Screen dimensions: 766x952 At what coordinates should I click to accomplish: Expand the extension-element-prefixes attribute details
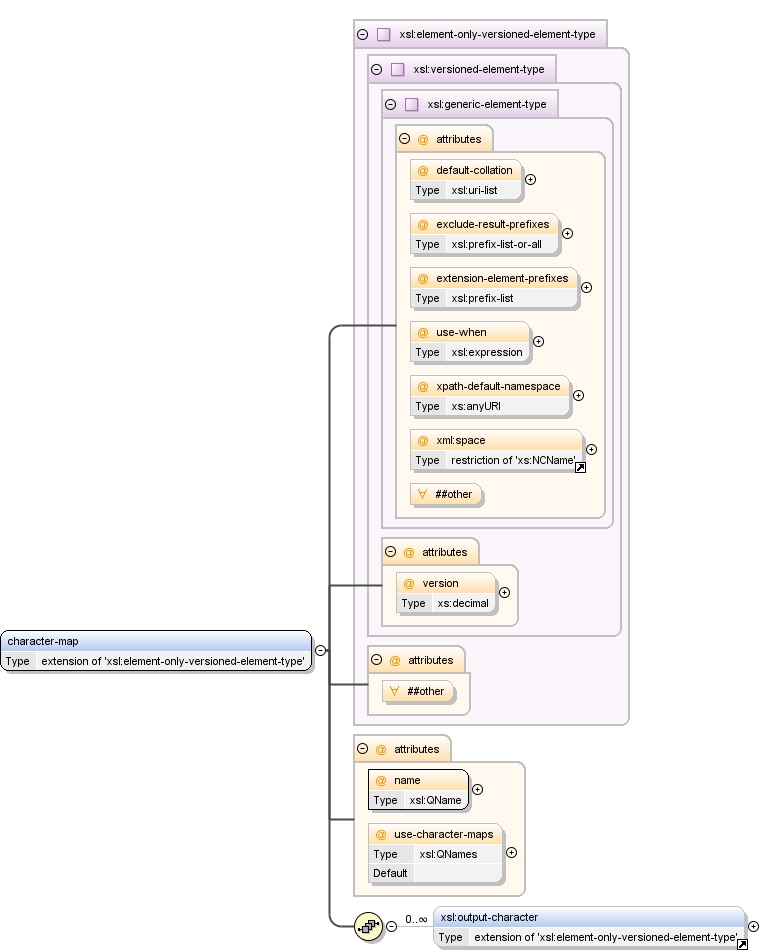coord(586,288)
